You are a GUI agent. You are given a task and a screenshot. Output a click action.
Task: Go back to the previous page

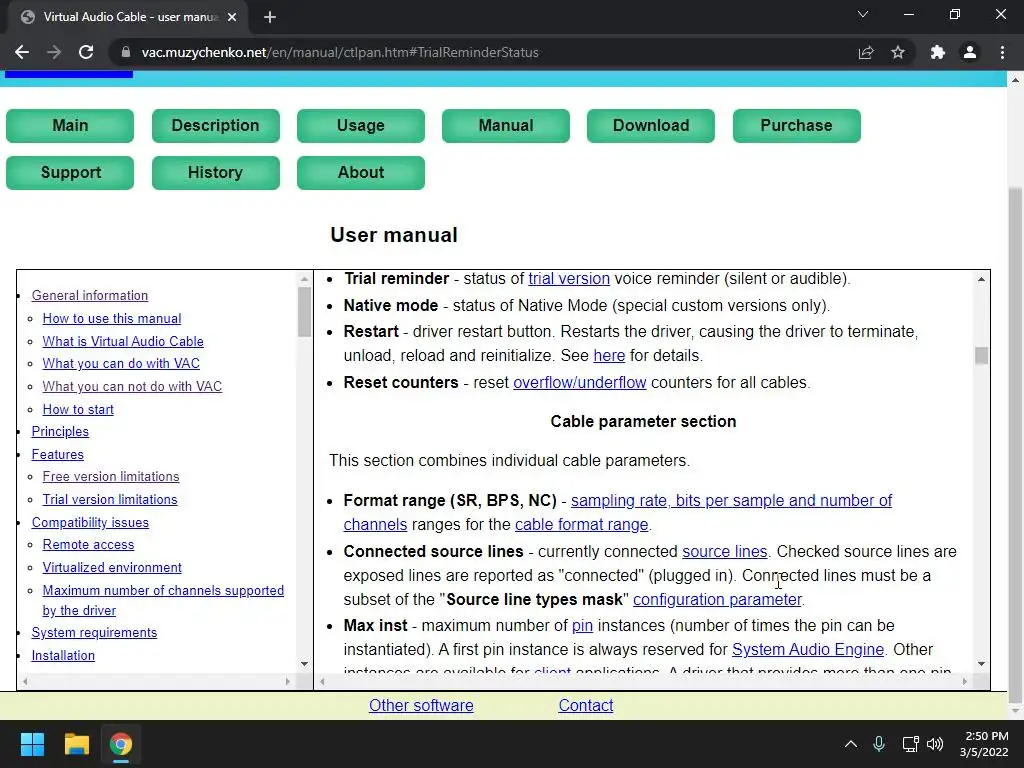22,52
